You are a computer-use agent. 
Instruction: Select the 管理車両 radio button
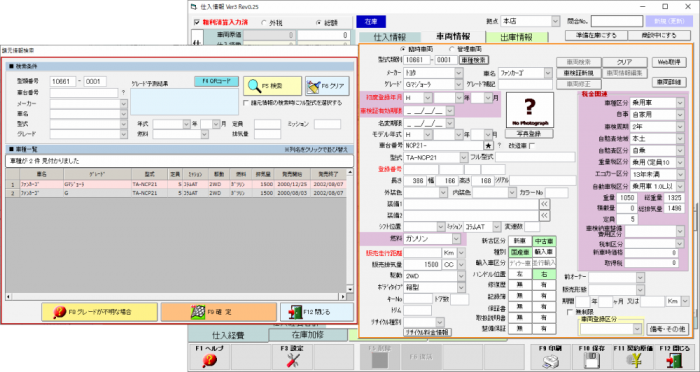pyautogui.click(x=451, y=49)
